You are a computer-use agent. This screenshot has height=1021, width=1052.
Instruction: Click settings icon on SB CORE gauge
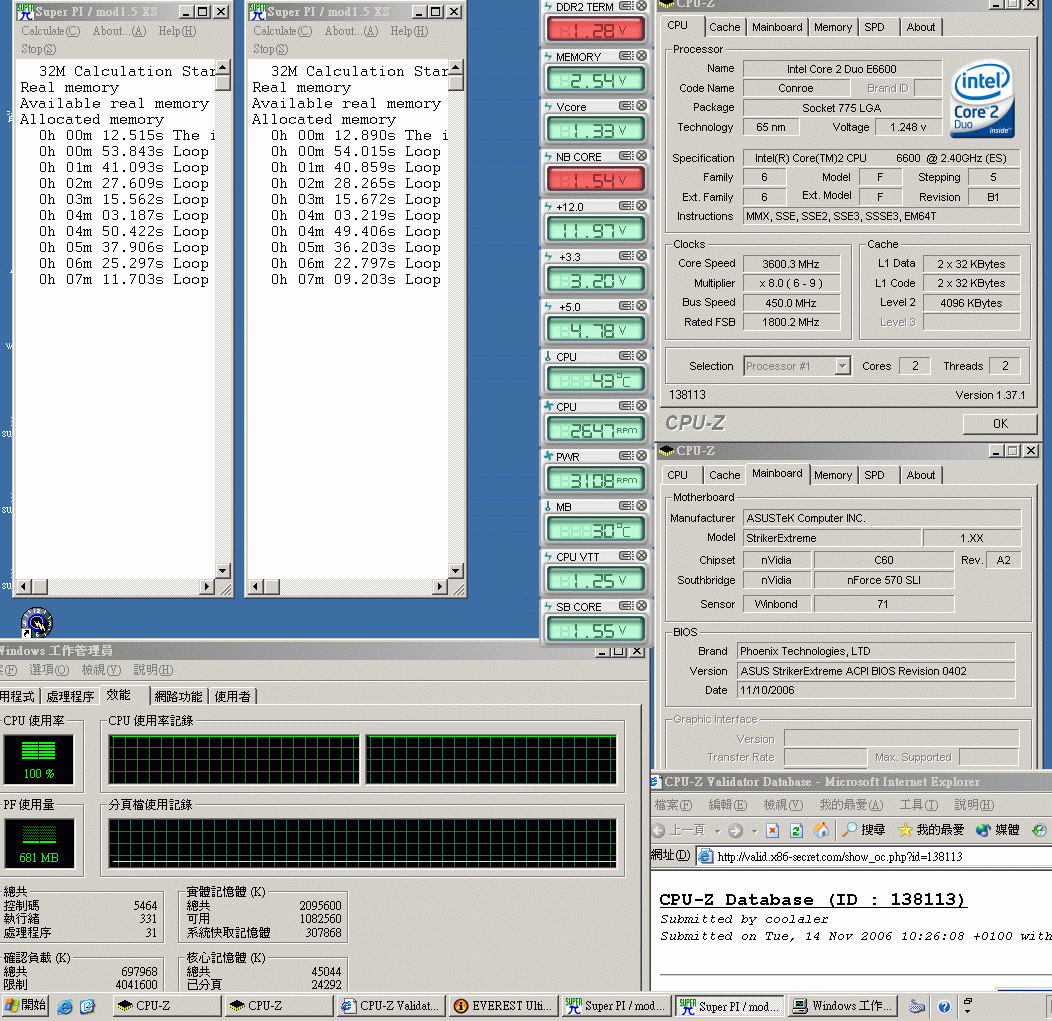[x=625, y=606]
